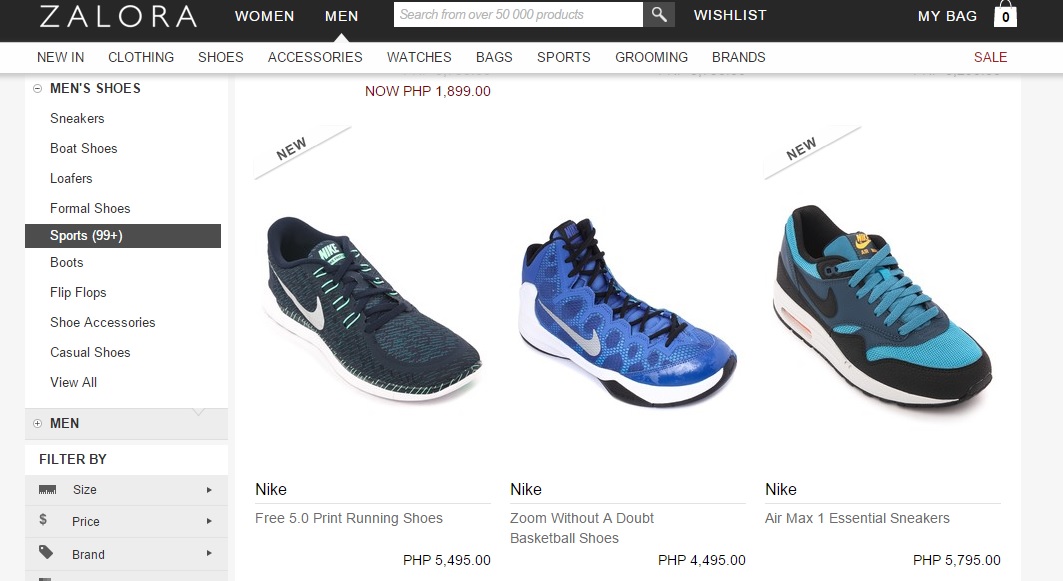Switch to the WOMEN tab
The height and width of the screenshot is (581, 1063).
264,16
